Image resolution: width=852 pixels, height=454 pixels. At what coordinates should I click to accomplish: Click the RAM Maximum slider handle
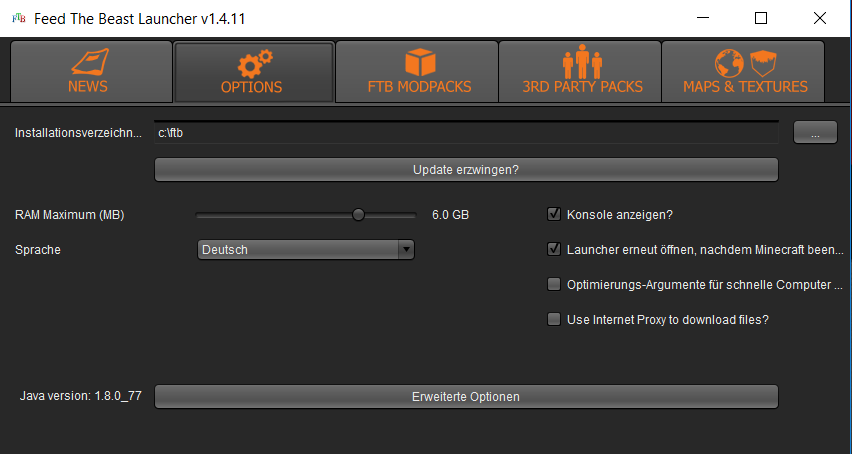(358, 215)
